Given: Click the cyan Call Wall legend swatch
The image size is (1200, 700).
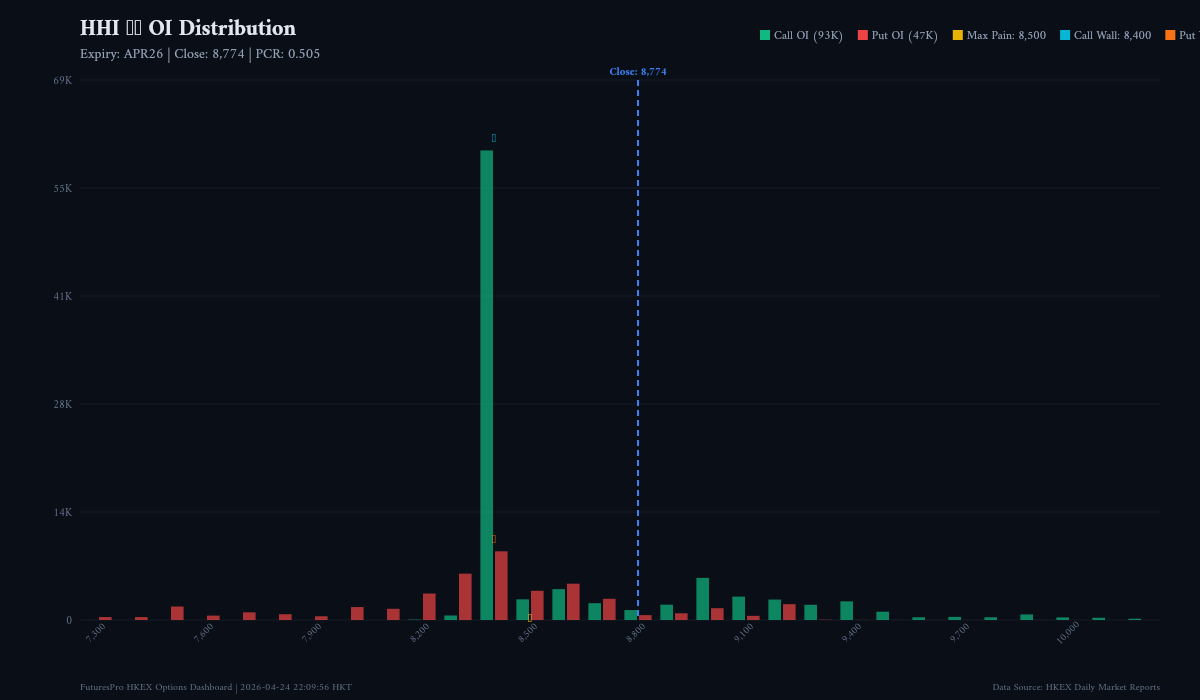Looking at the screenshot, I should click(1065, 35).
